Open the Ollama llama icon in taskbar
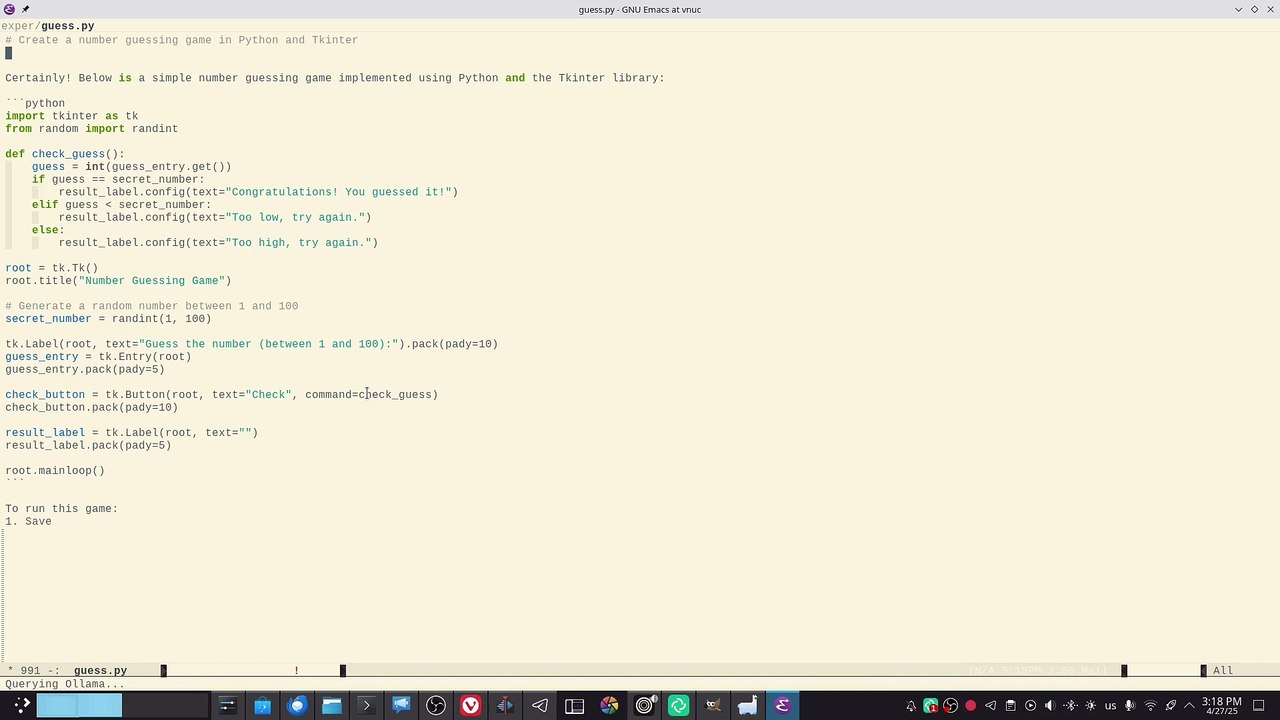The height and width of the screenshot is (720, 1280). click(747, 706)
